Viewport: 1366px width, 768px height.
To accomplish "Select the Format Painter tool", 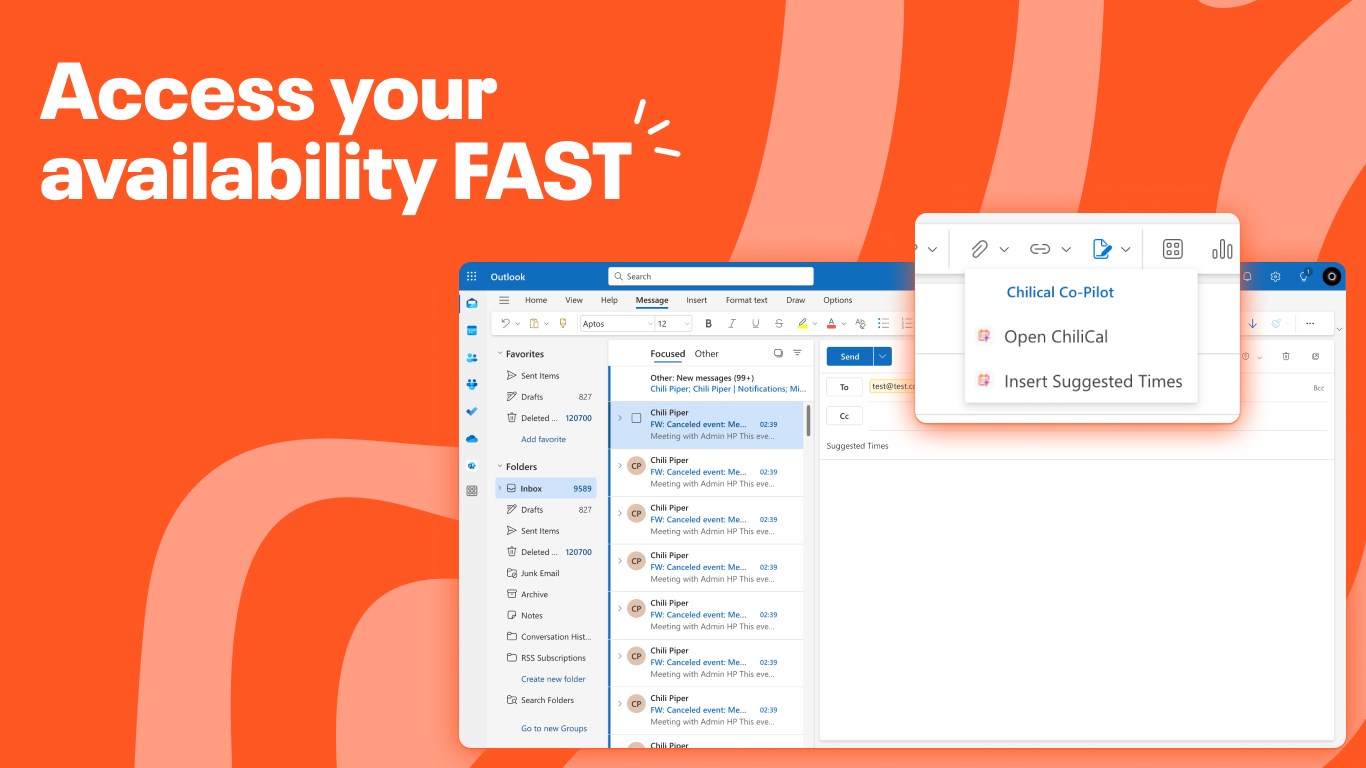I will click(x=562, y=323).
